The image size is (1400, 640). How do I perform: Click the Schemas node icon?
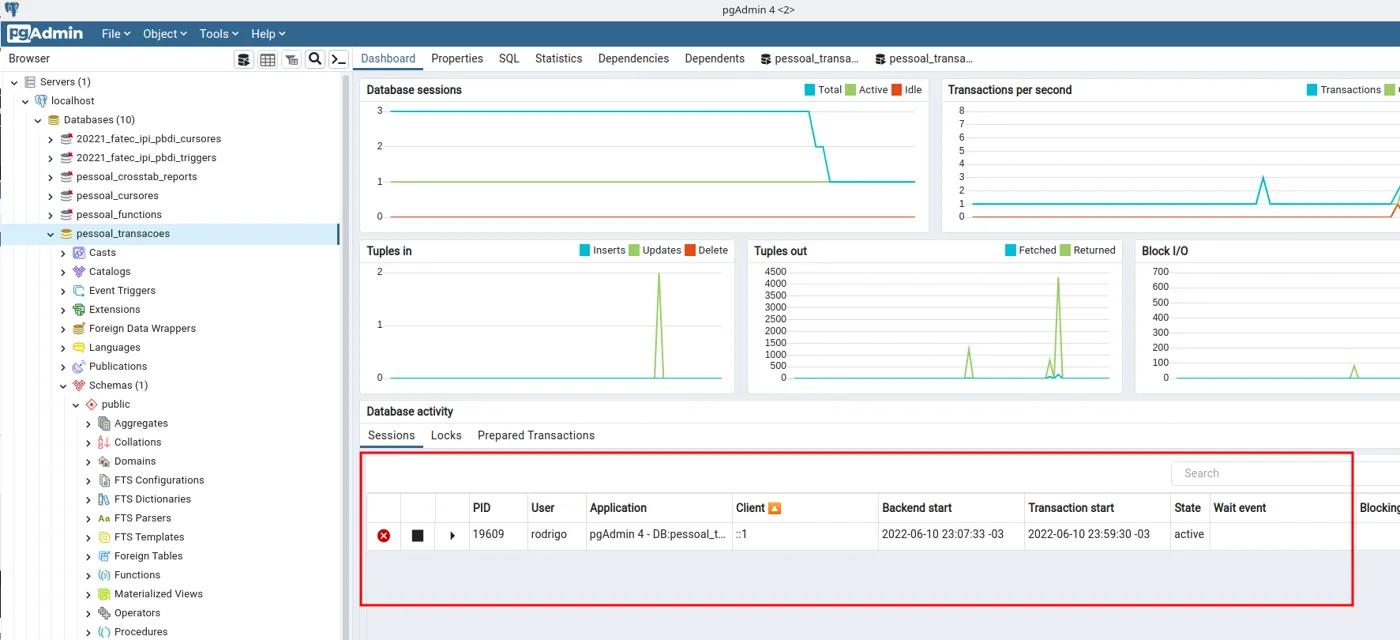click(x=79, y=386)
